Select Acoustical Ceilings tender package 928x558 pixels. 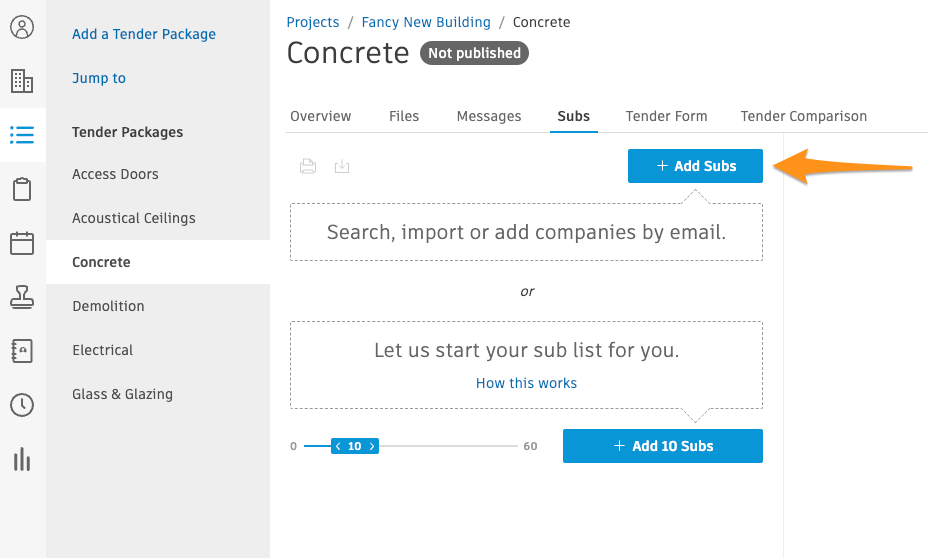point(134,218)
